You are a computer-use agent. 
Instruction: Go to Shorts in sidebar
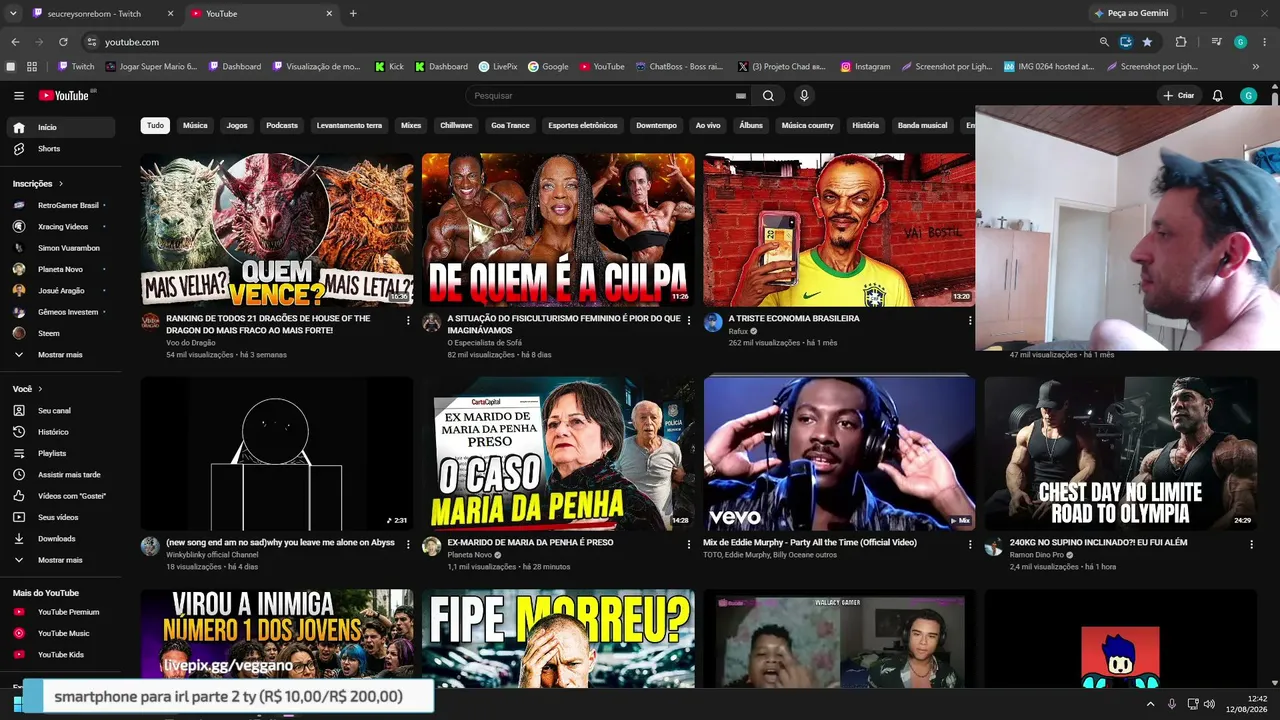pyautogui.click(x=62, y=149)
